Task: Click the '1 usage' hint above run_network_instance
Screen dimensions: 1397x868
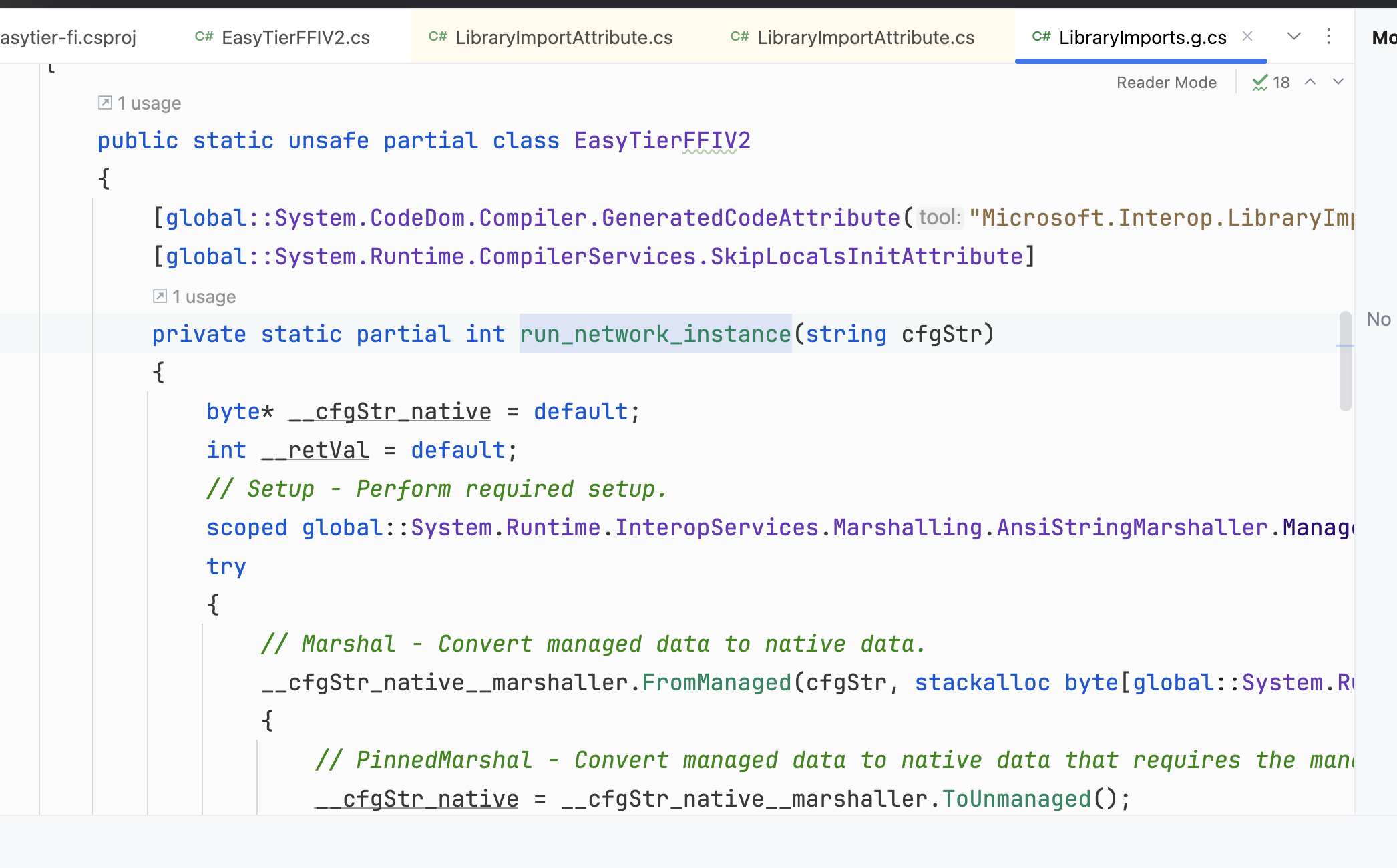Action: [x=204, y=297]
